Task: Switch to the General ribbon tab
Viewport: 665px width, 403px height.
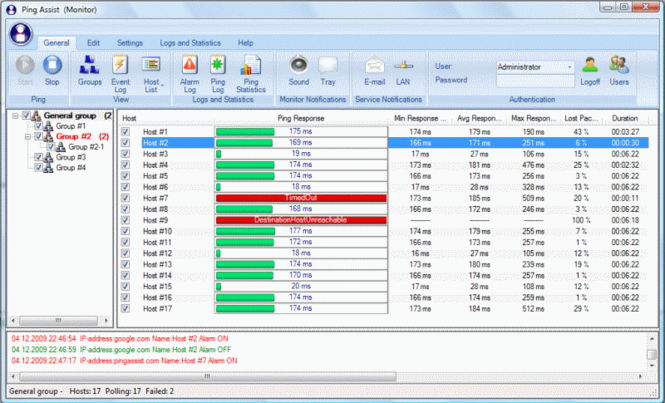Action: coord(56,43)
